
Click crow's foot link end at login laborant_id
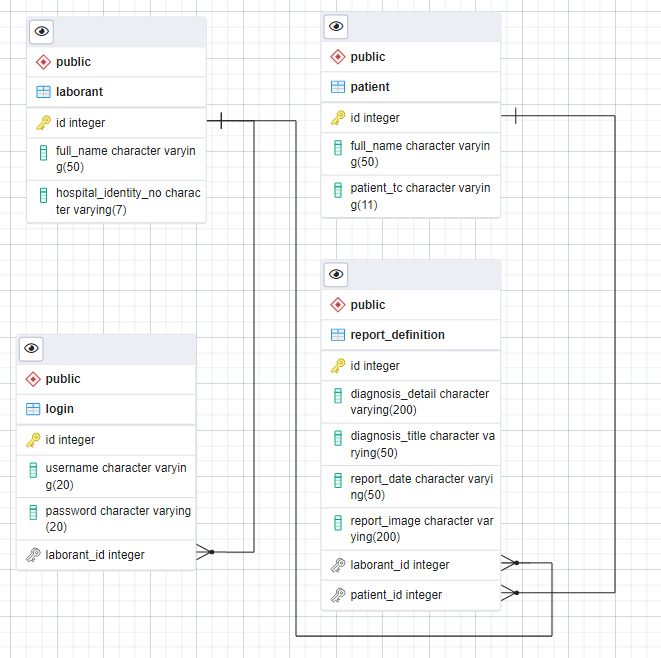(205, 552)
